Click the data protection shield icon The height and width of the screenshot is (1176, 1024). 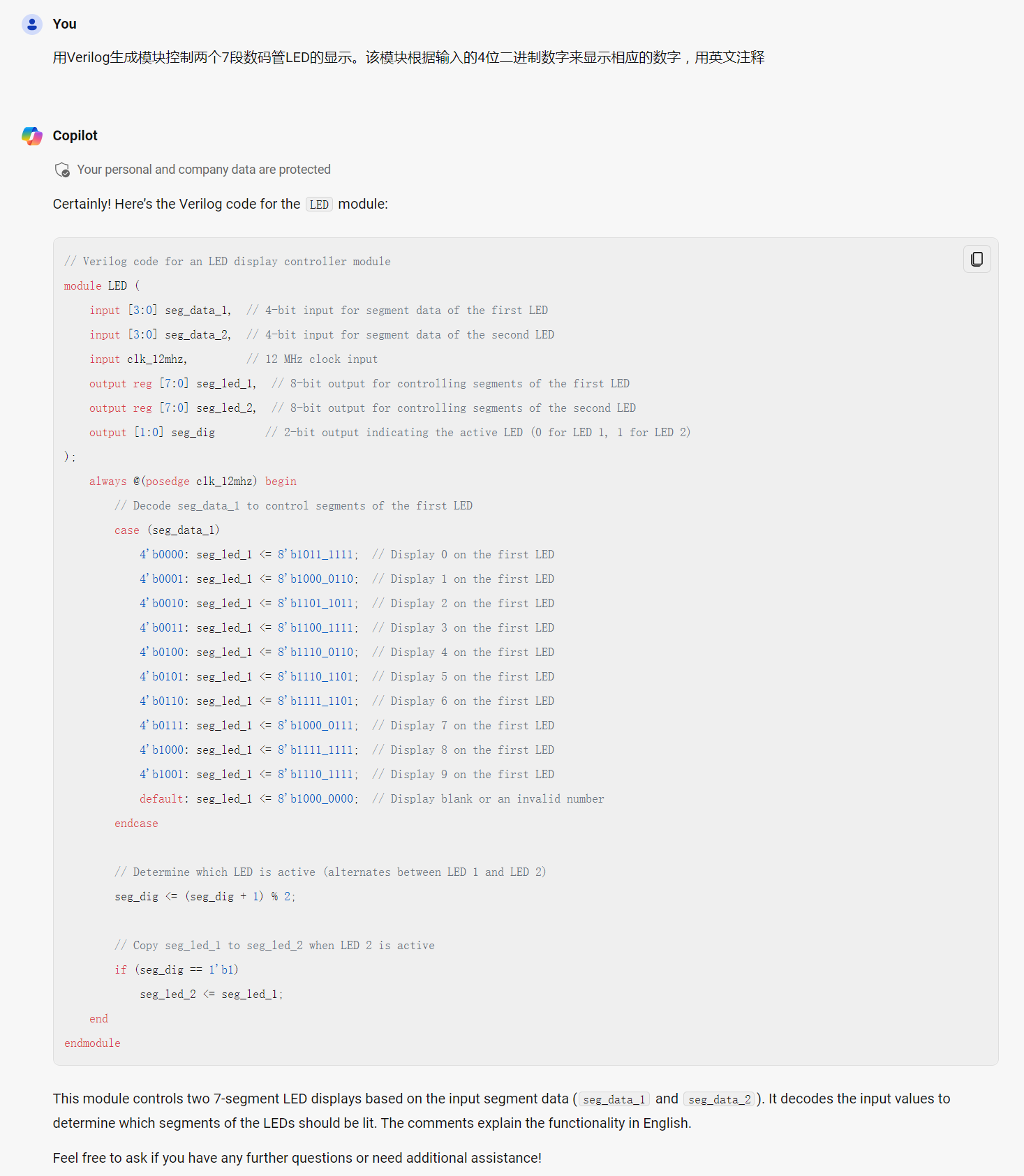pyautogui.click(x=62, y=170)
